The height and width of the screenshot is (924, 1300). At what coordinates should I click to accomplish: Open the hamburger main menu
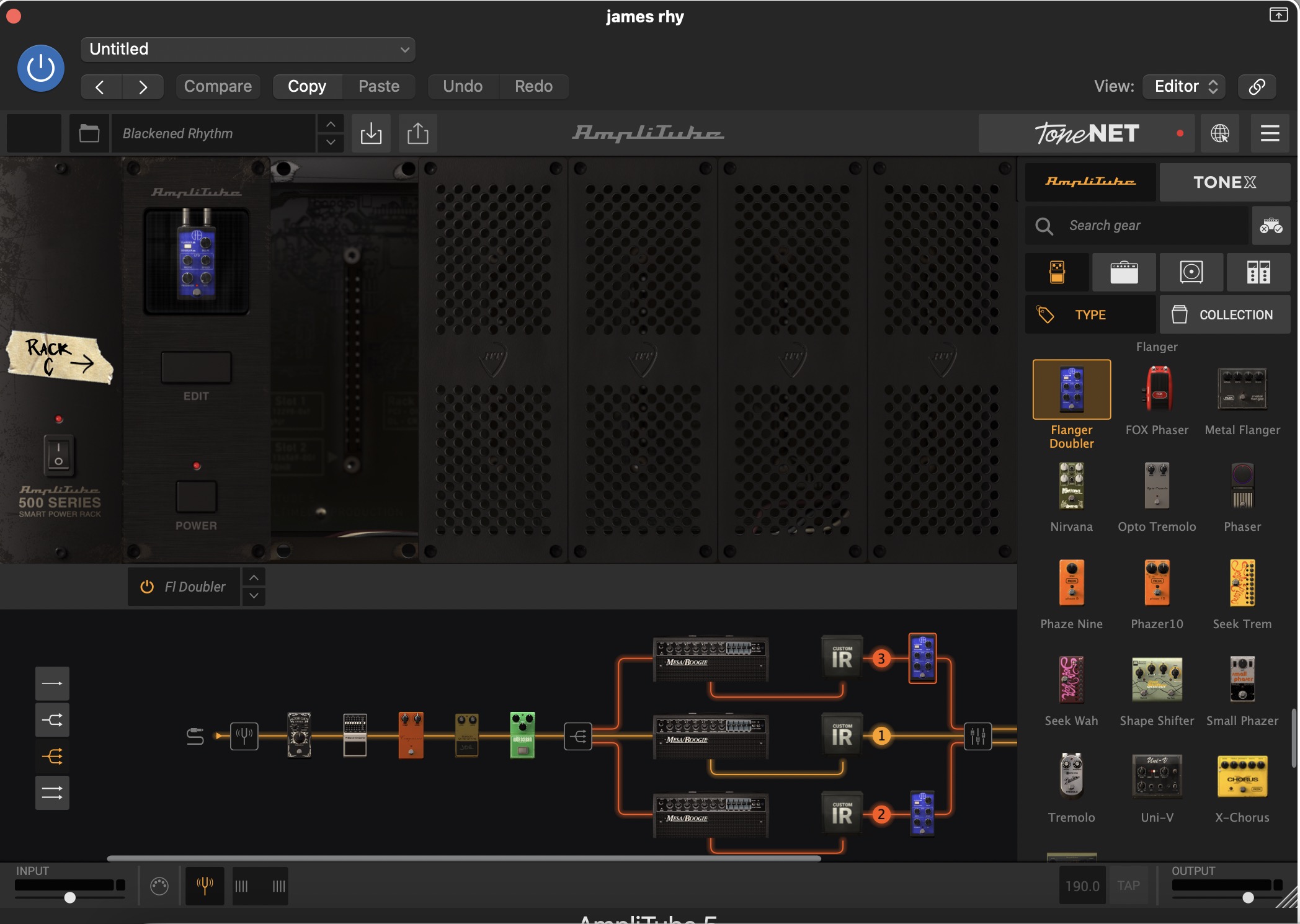(1270, 133)
